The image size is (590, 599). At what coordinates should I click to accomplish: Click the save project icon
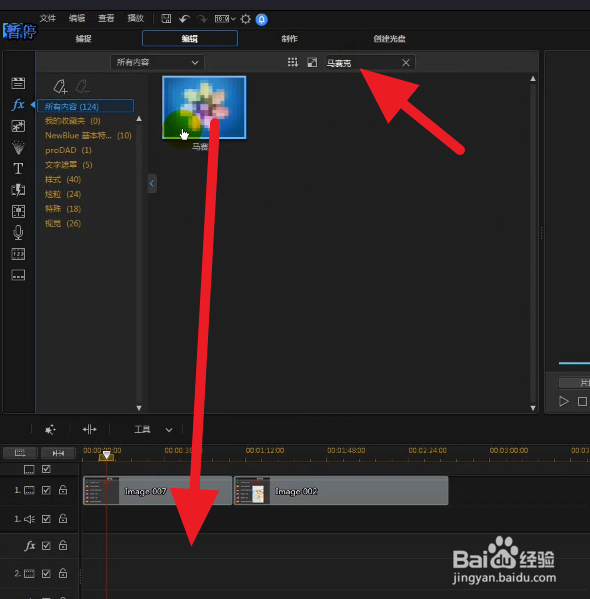pos(166,19)
